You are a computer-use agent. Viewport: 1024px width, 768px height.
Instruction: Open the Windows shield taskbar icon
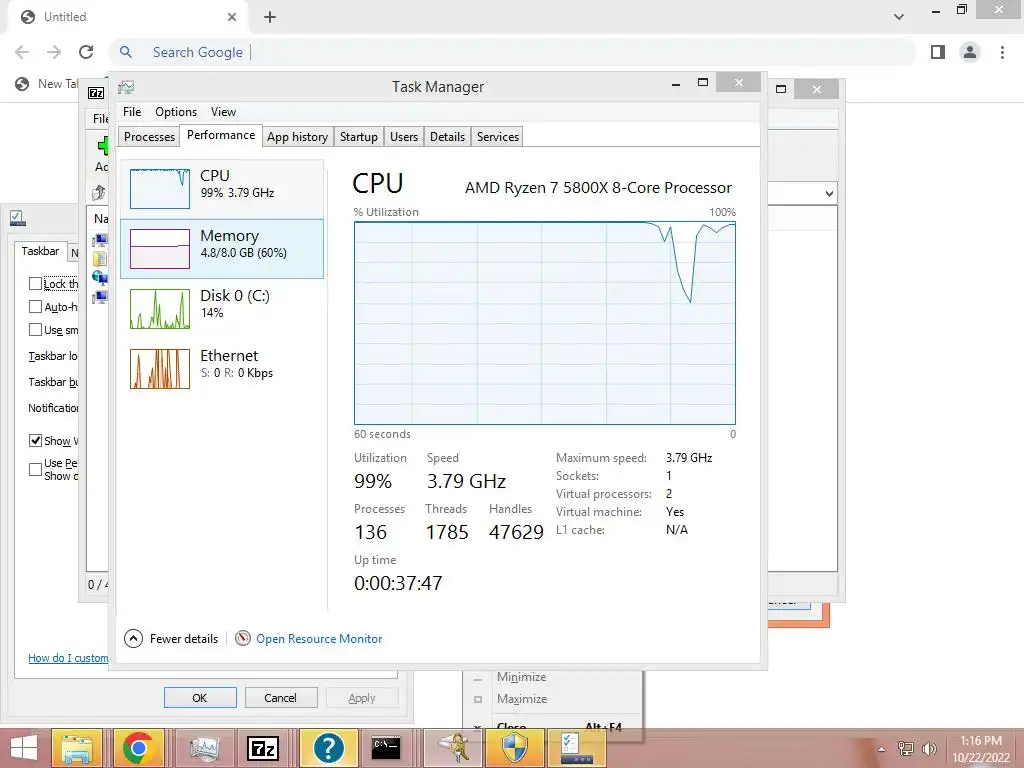pos(515,748)
